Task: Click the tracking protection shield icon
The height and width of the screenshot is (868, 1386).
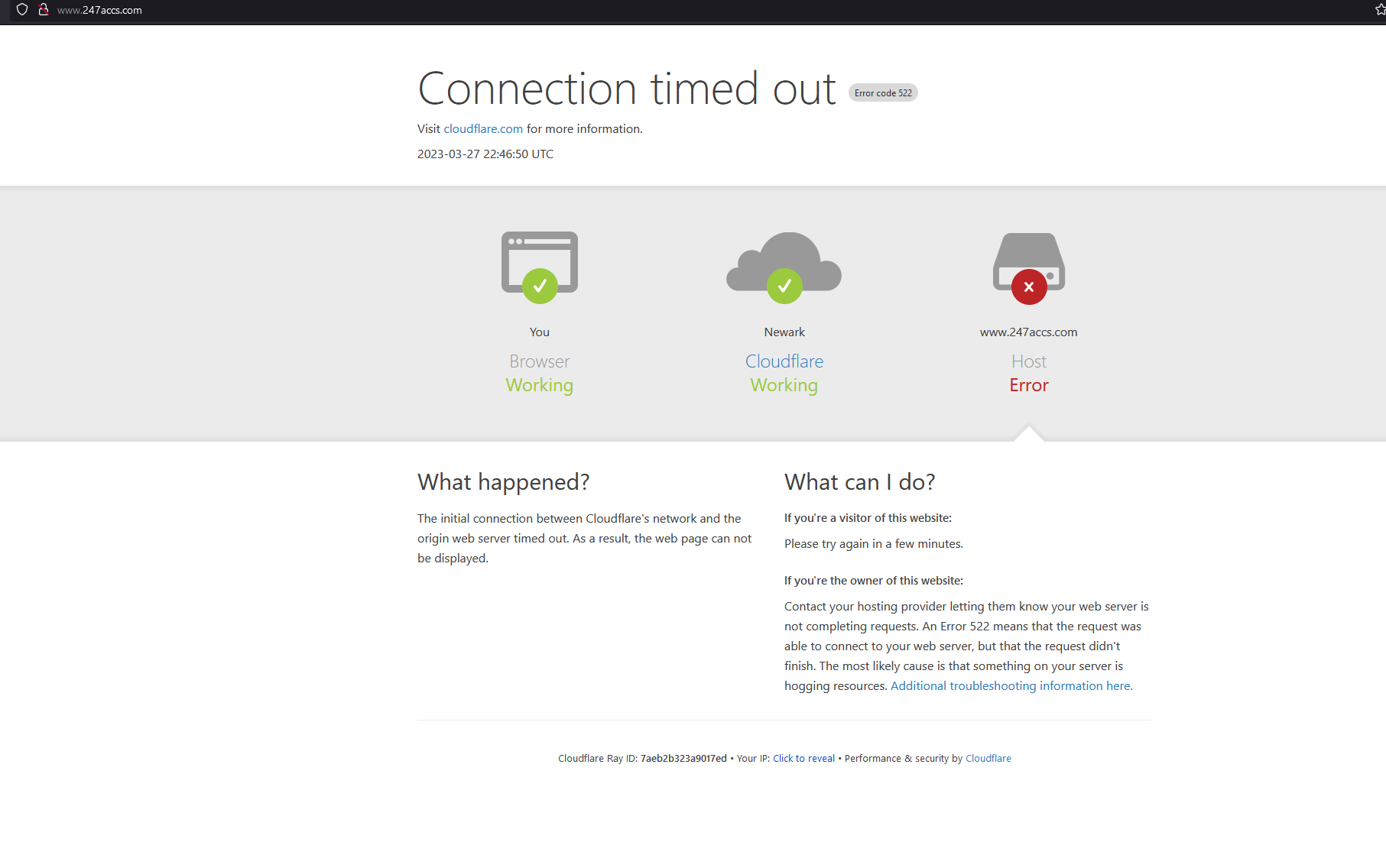Action: (22, 10)
